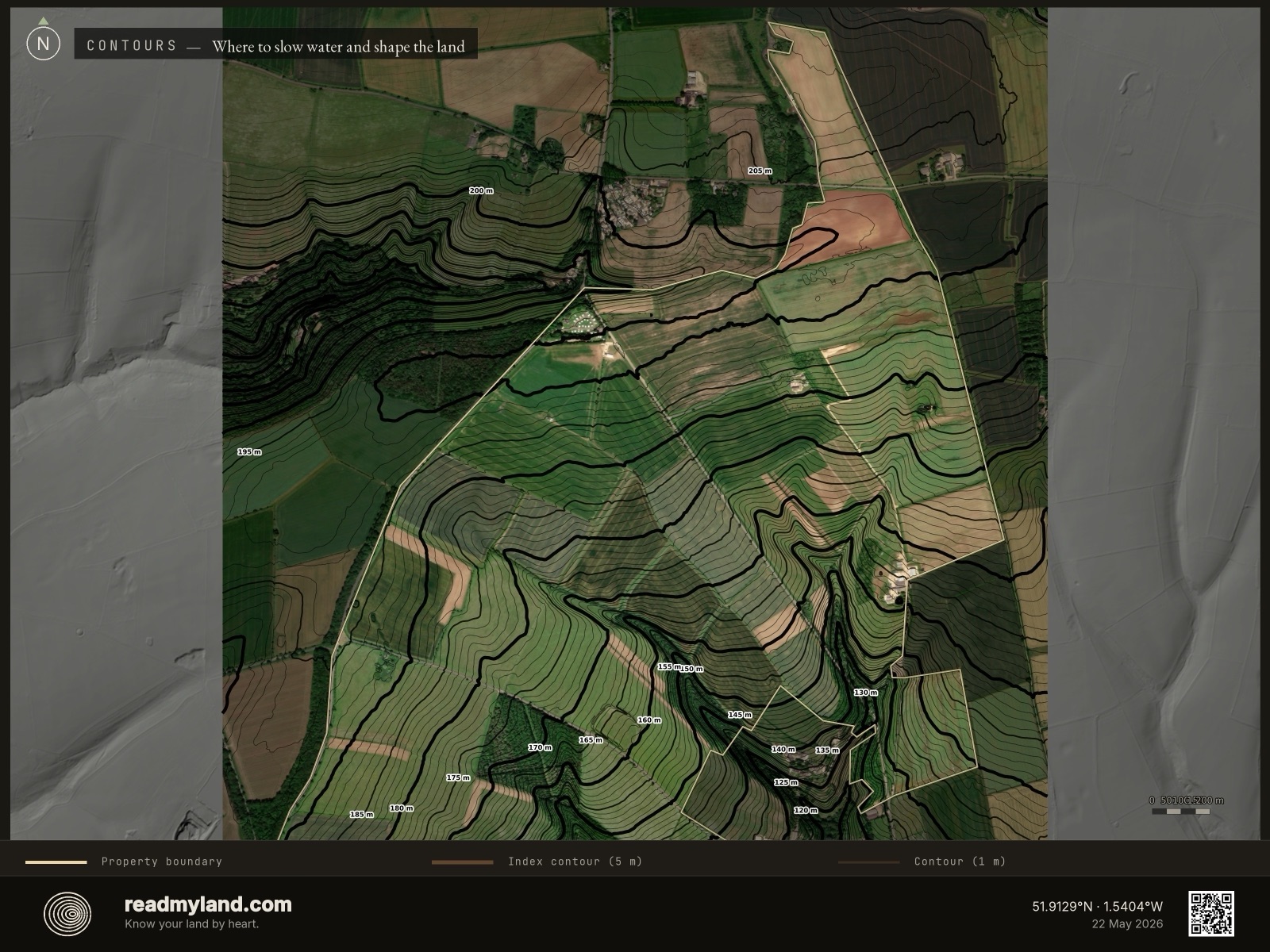The image size is (1270, 952).
Task: Click the QR code in footer
Action: (1211, 913)
